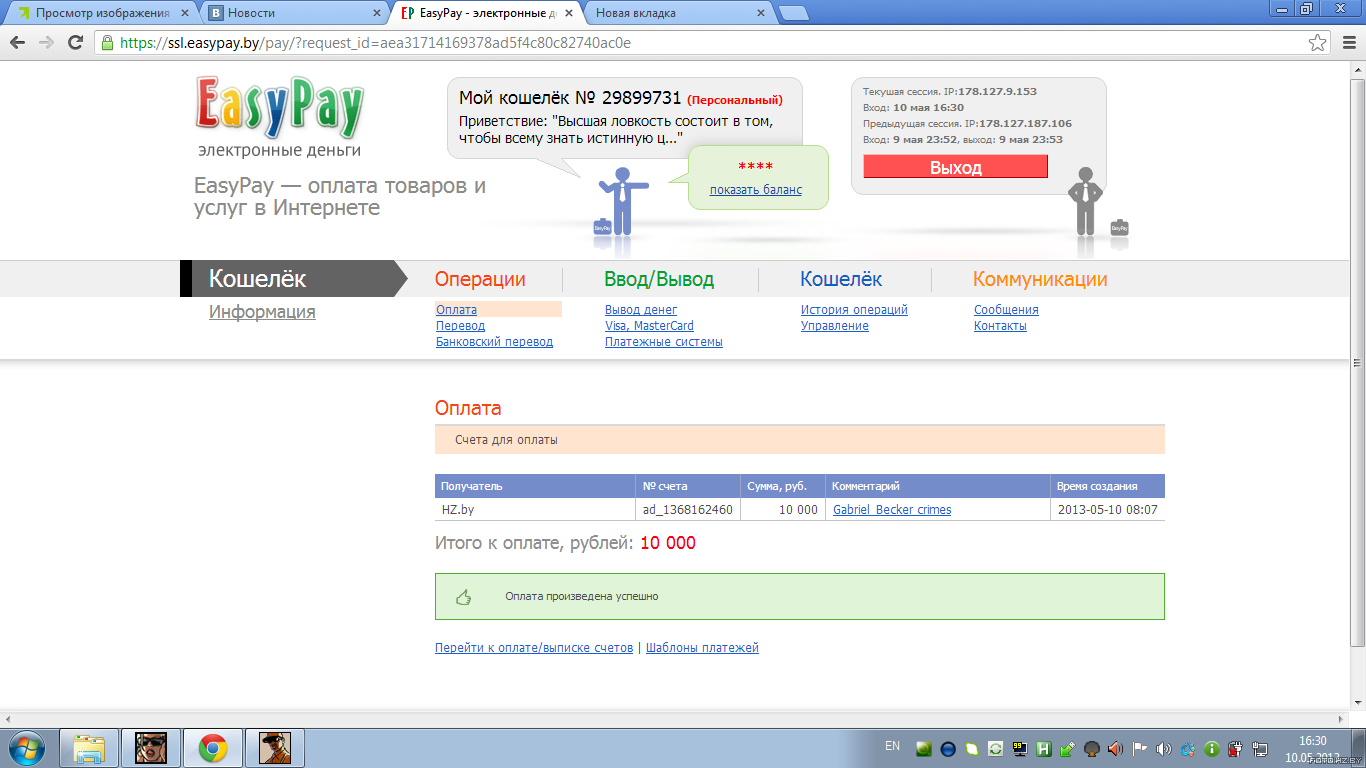Click показать баланс link
Viewport: 1366px width, 768px height.
click(x=756, y=190)
